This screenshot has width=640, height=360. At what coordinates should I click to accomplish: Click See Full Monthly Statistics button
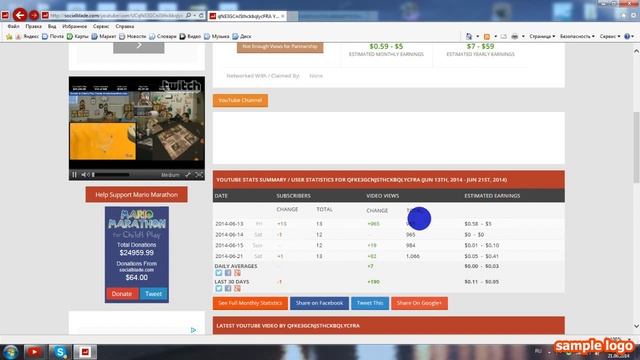pos(250,303)
